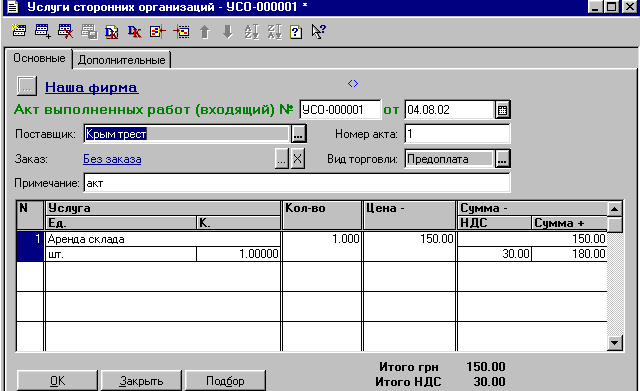Open the Поставщик selection ellipsis button
This screenshot has height=391, width=640.
[x=298, y=134]
